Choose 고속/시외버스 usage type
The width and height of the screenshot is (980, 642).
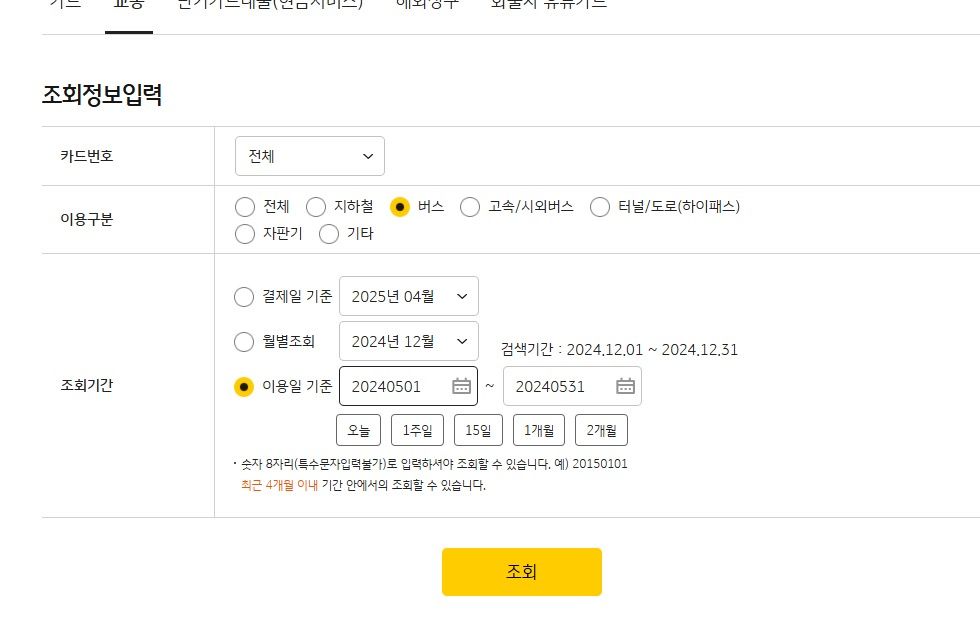click(x=470, y=207)
